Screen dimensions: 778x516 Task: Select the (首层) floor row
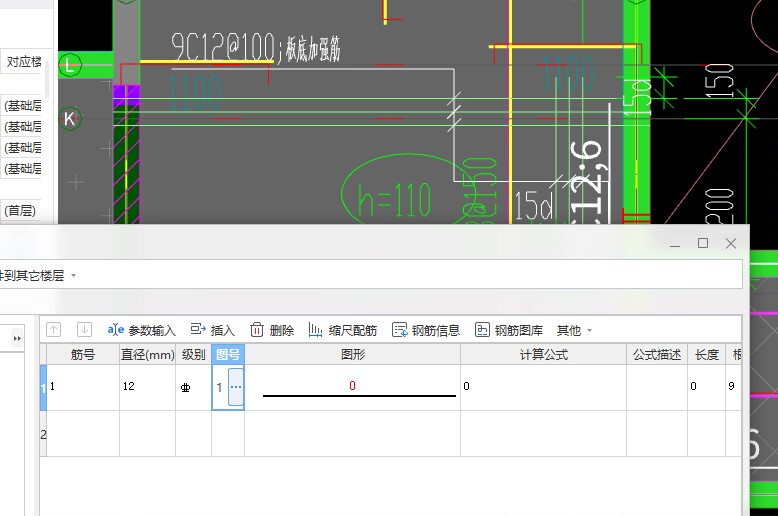pyautogui.click(x=21, y=210)
